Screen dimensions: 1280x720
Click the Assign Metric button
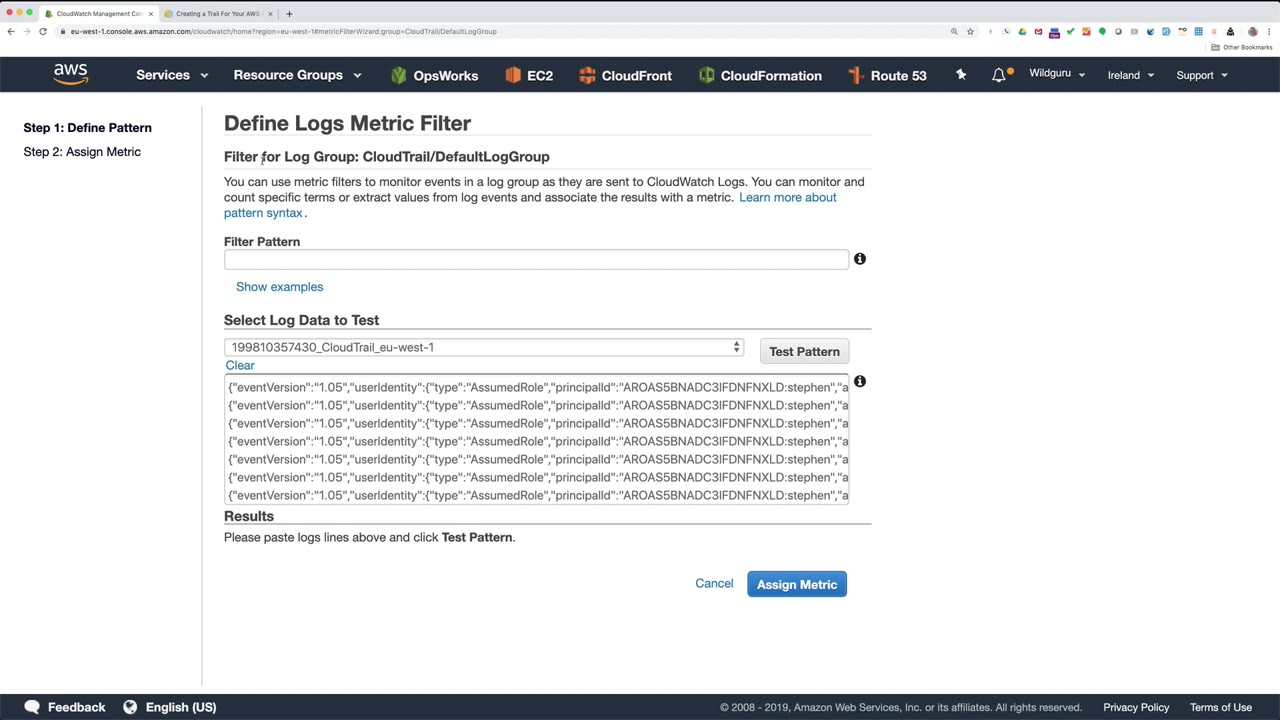pos(796,584)
